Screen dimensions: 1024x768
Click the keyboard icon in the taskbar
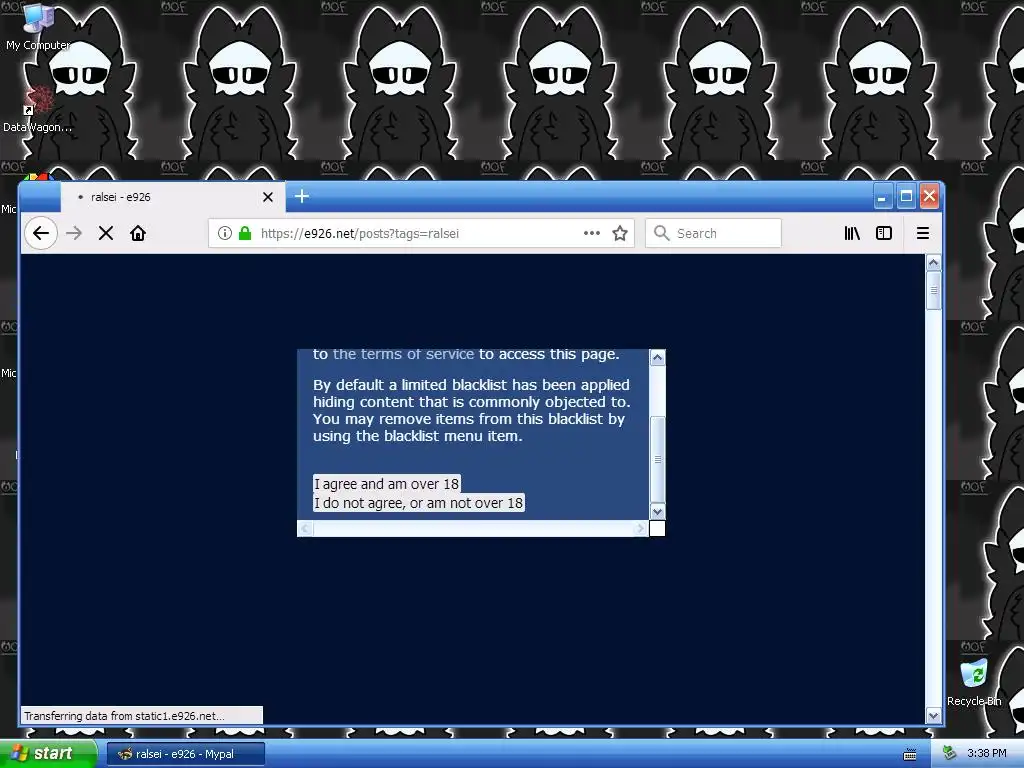[x=910, y=755]
